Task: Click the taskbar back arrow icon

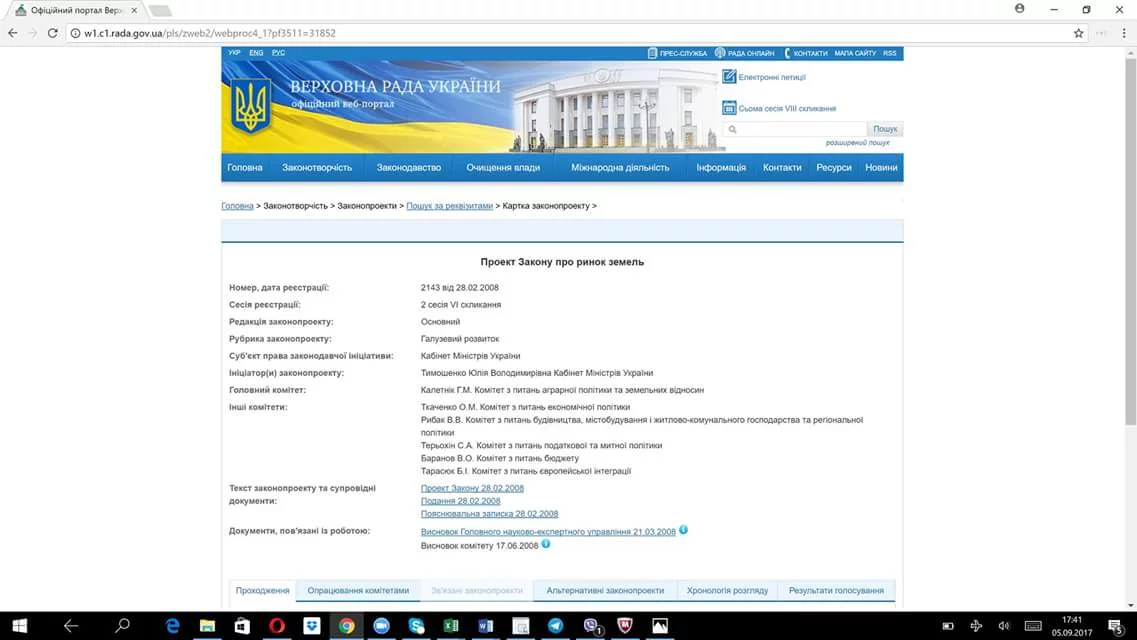Action: pos(71,626)
